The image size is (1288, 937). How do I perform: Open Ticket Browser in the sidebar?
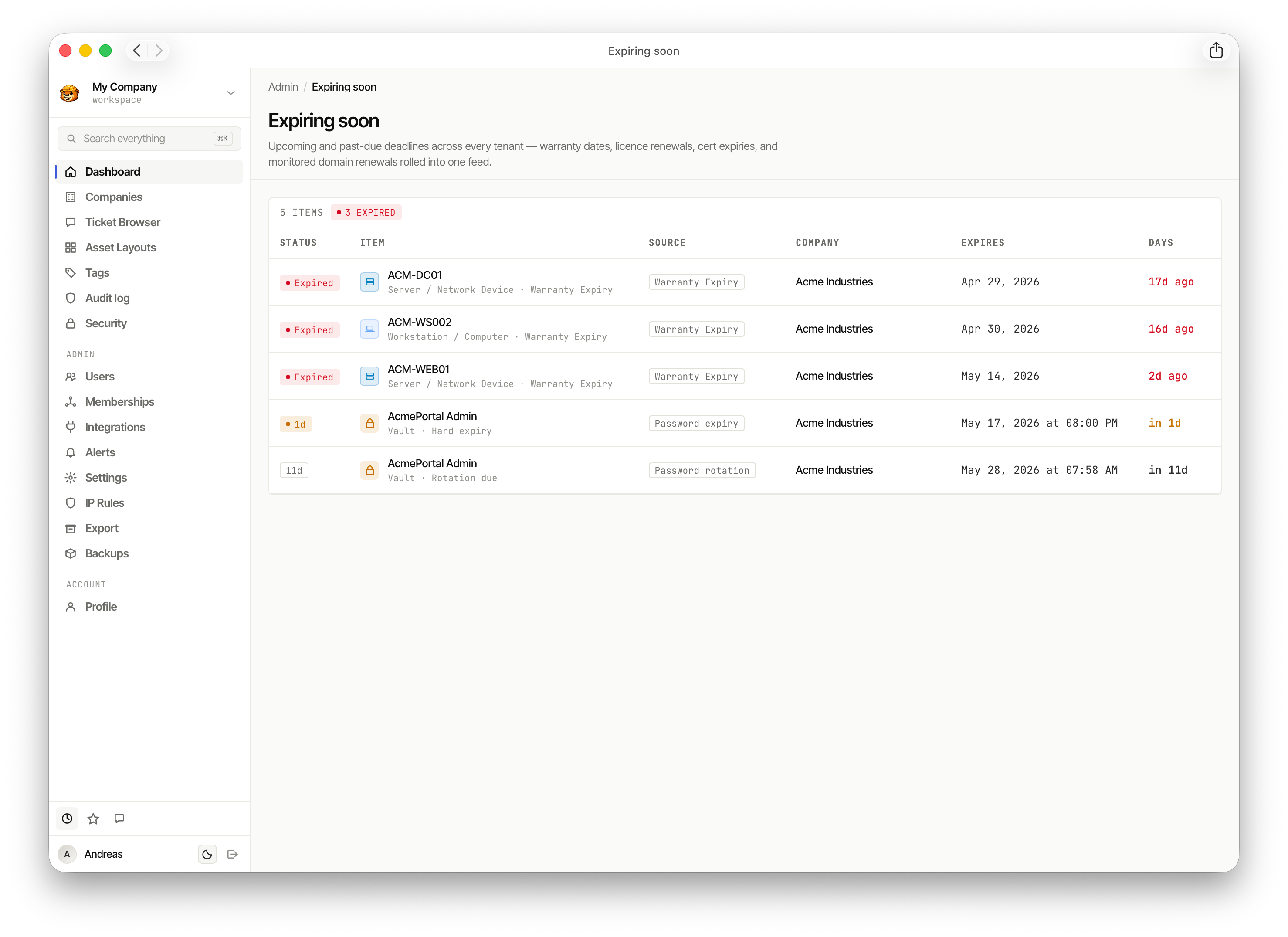149,222
